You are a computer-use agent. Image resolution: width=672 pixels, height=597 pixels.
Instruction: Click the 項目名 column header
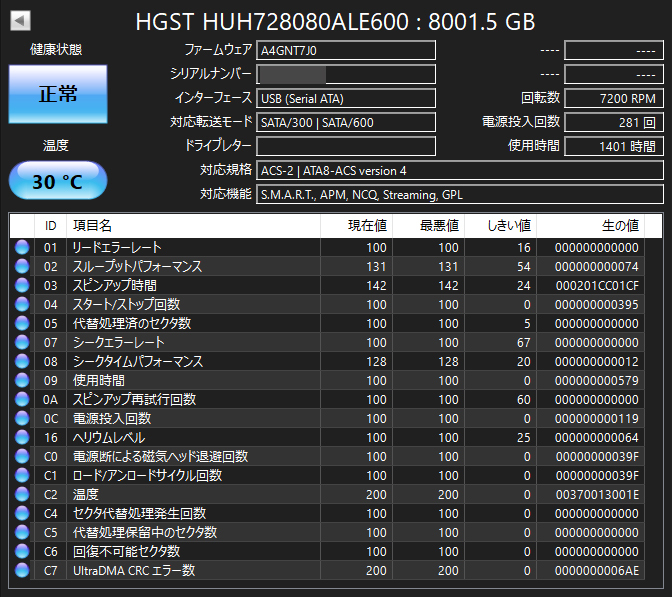tap(193, 225)
